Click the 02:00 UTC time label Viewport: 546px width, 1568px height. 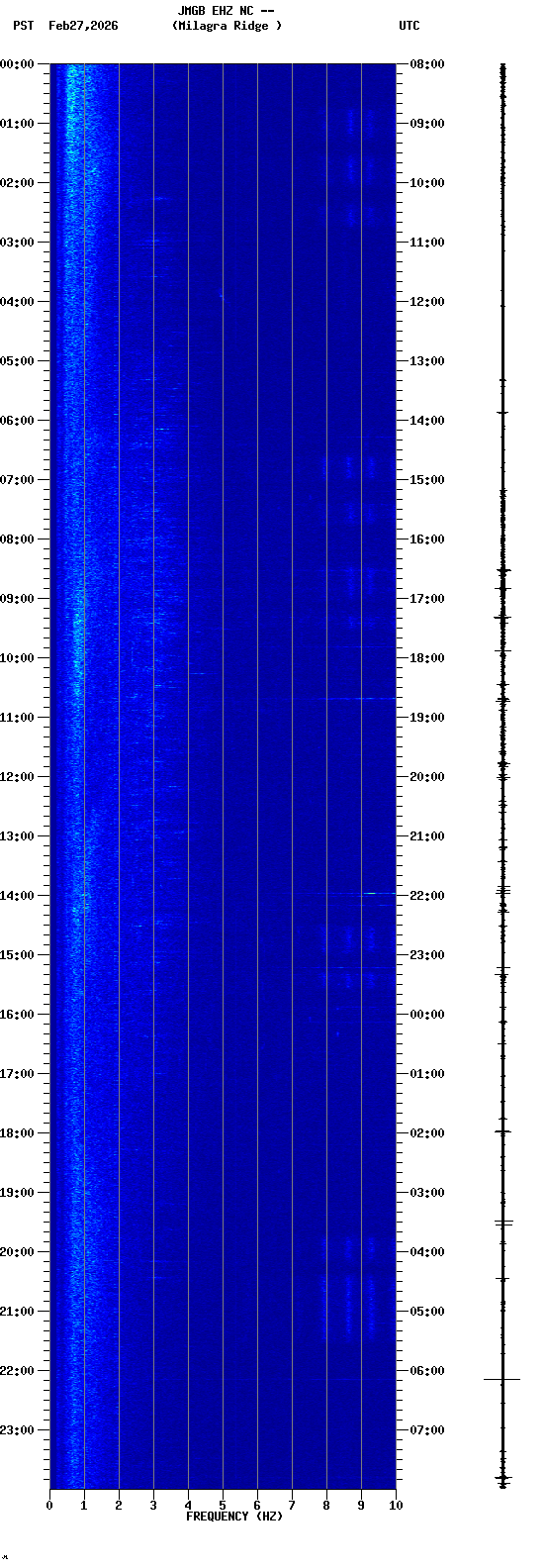(427, 1133)
